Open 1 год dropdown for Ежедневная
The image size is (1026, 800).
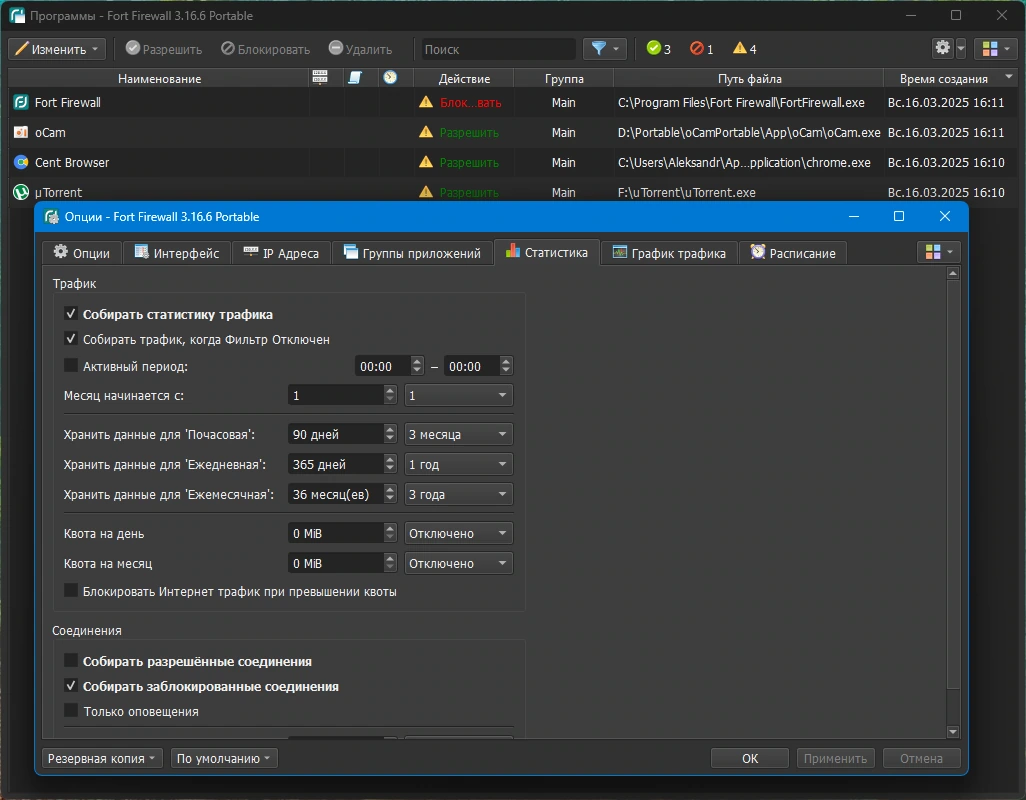click(459, 464)
